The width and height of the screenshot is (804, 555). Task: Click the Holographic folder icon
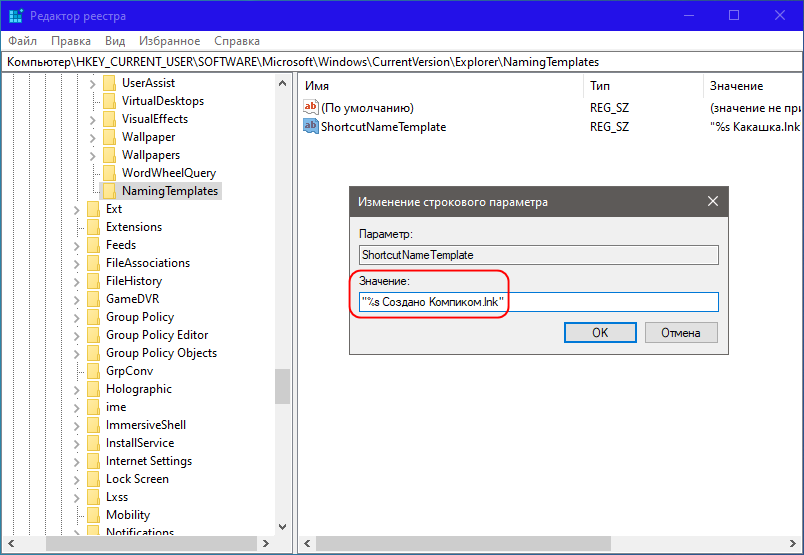(x=93, y=389)
